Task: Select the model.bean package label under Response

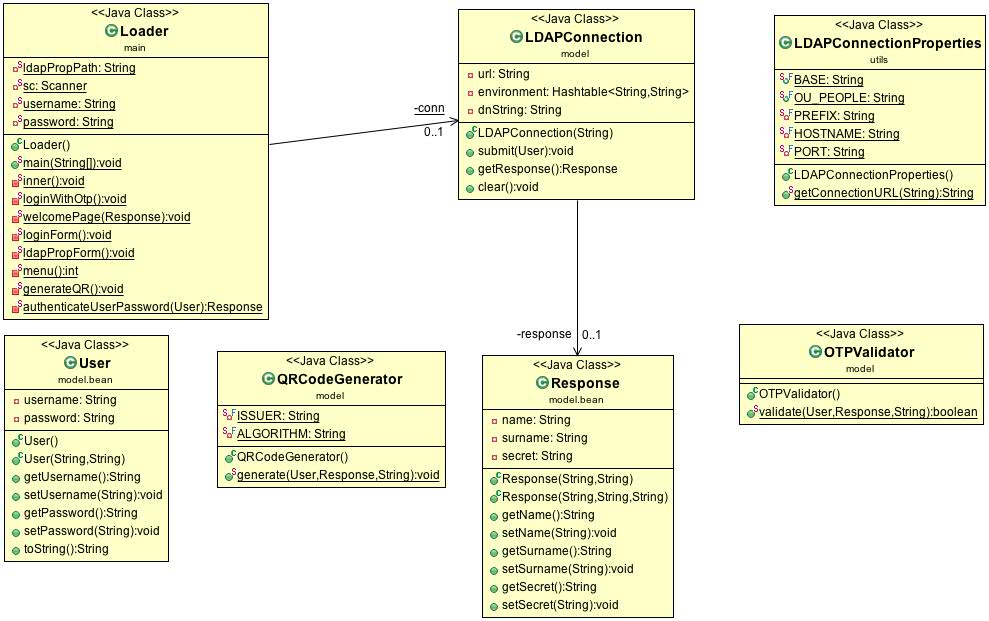Action: [x=576, y=400]
